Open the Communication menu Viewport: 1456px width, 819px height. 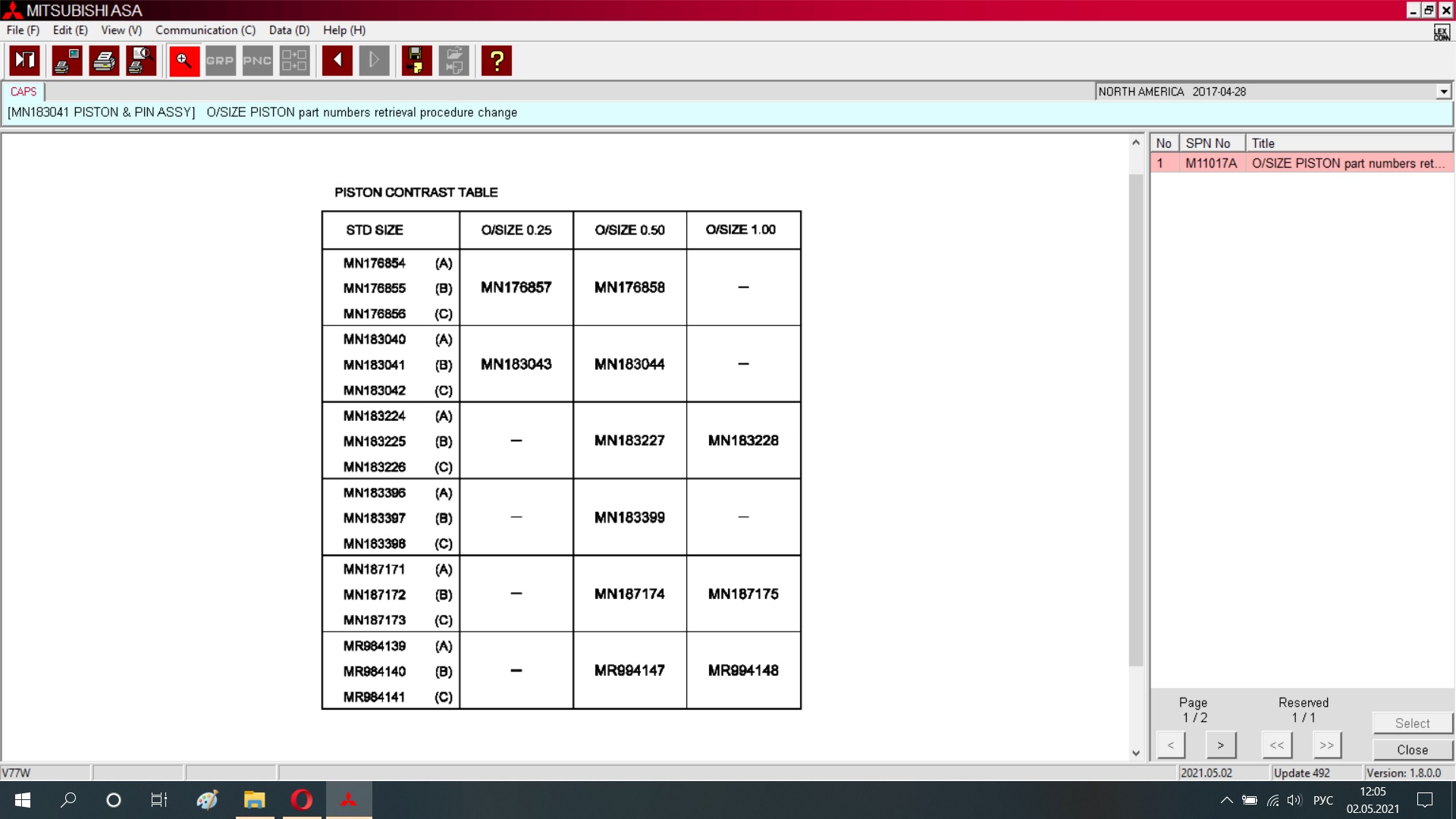[205, 30]
